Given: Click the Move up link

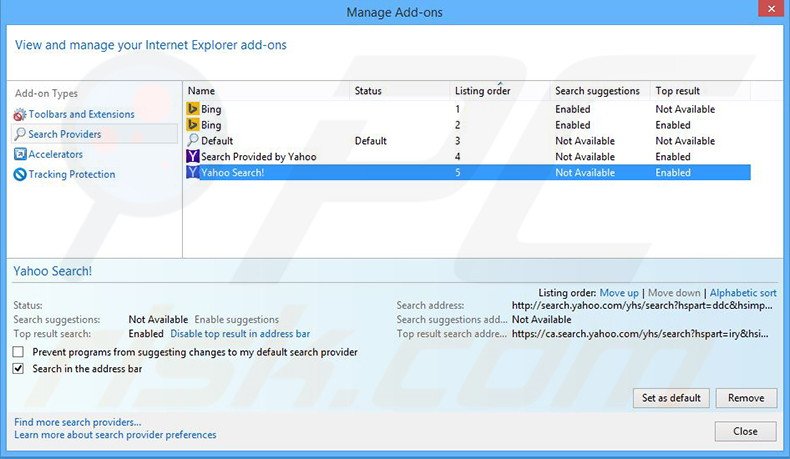Looking at the screenshot, I should click(x=619, y=293).
